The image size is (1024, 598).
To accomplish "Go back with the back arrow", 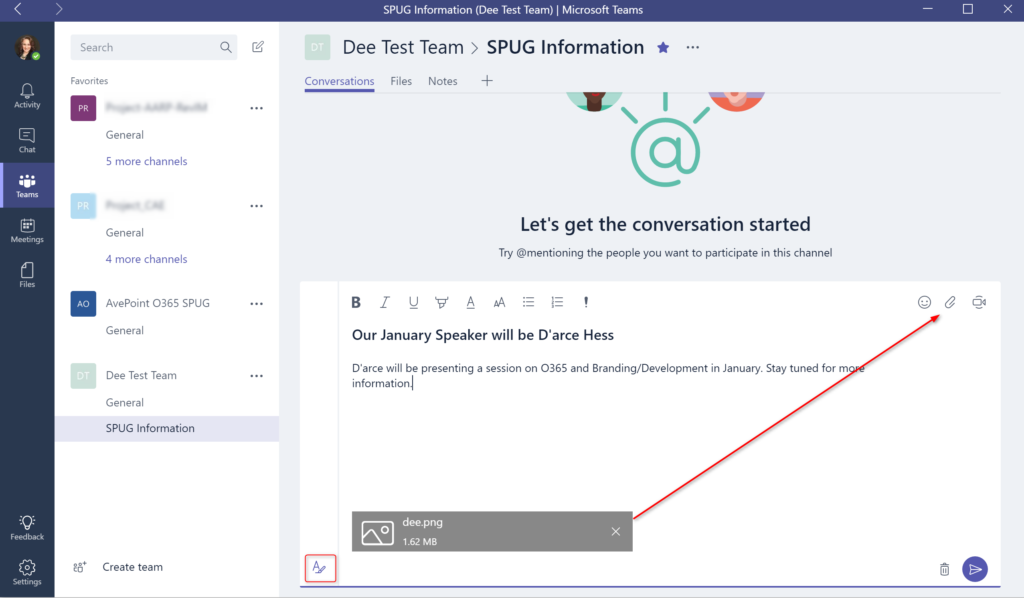I will [x=18, y=9].
